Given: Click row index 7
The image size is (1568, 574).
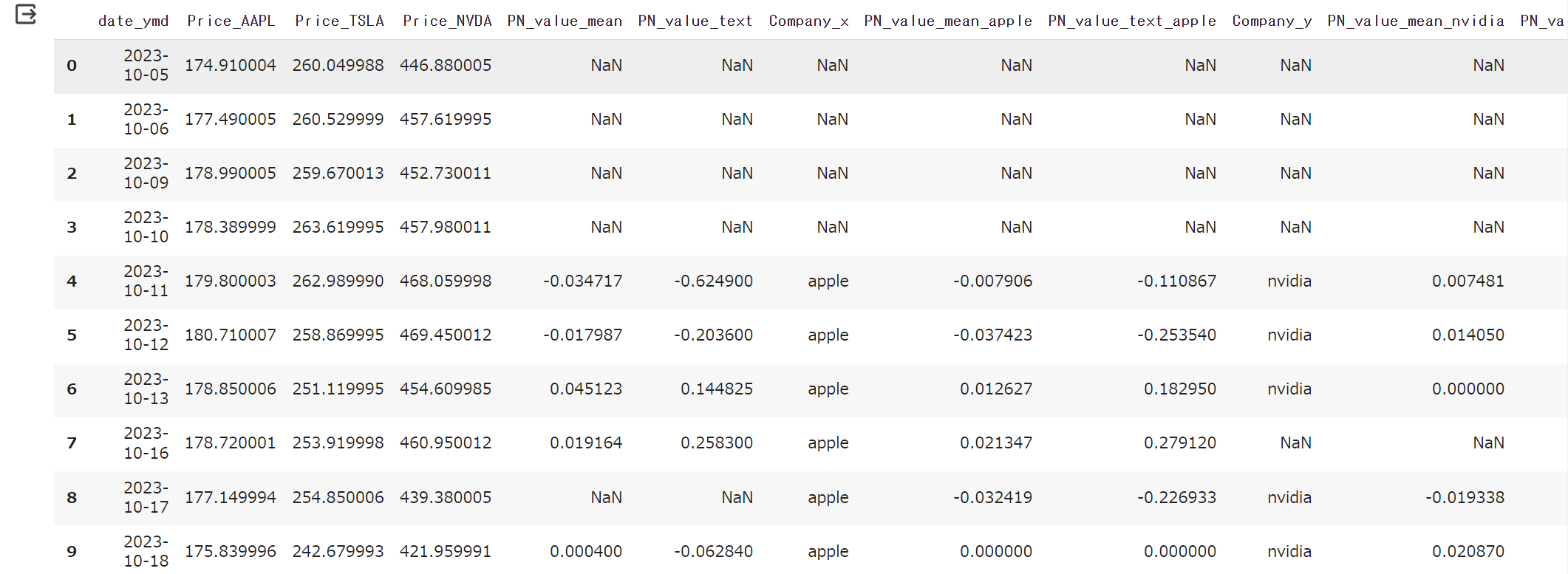Looking at the screenshot, I should [x=72, y=443].
